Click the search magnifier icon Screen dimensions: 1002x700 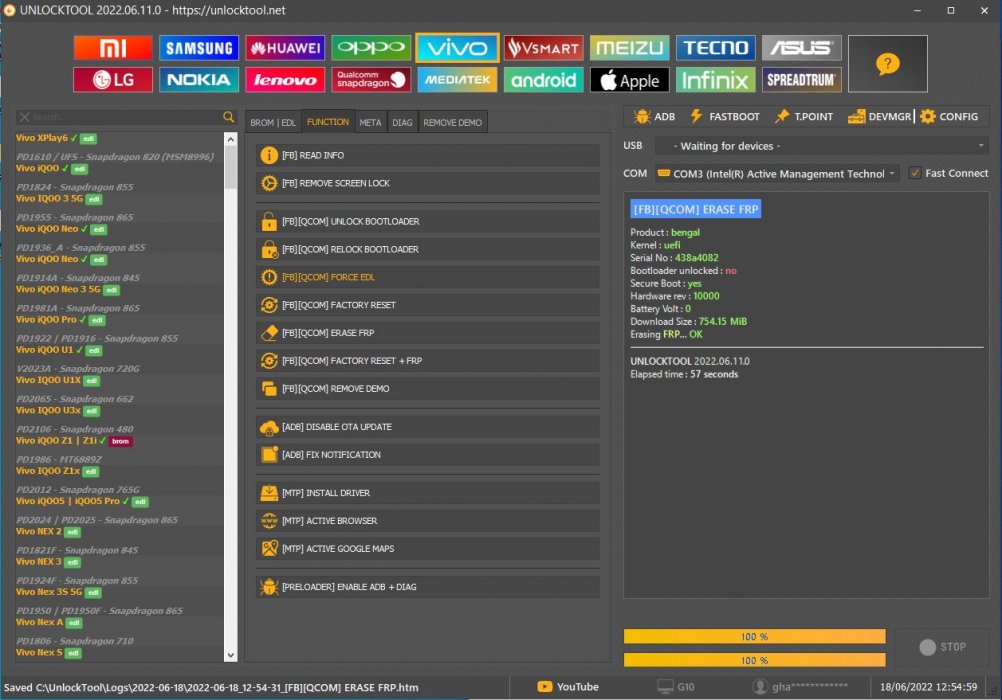pyautogui.click(x=228, y=117)
